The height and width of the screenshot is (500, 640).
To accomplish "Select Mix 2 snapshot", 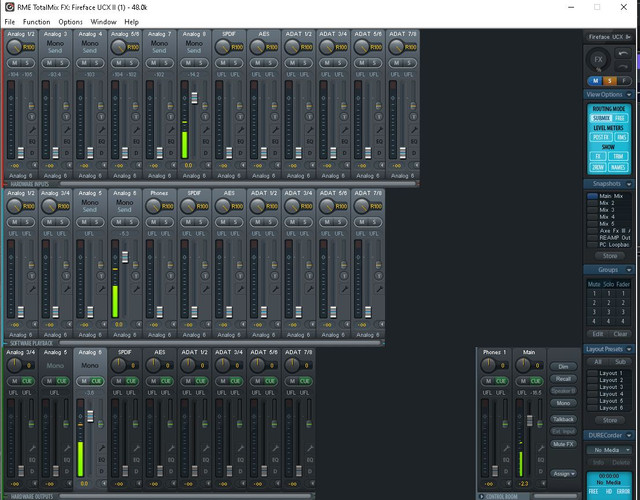I will (609, 203).
